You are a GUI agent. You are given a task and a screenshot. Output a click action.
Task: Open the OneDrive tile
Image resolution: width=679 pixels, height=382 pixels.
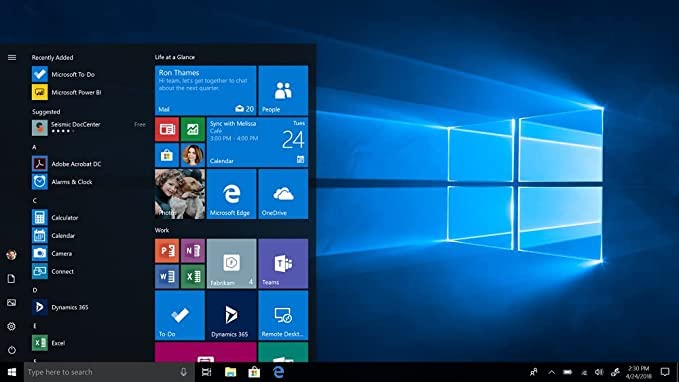(x=283, y=194)
